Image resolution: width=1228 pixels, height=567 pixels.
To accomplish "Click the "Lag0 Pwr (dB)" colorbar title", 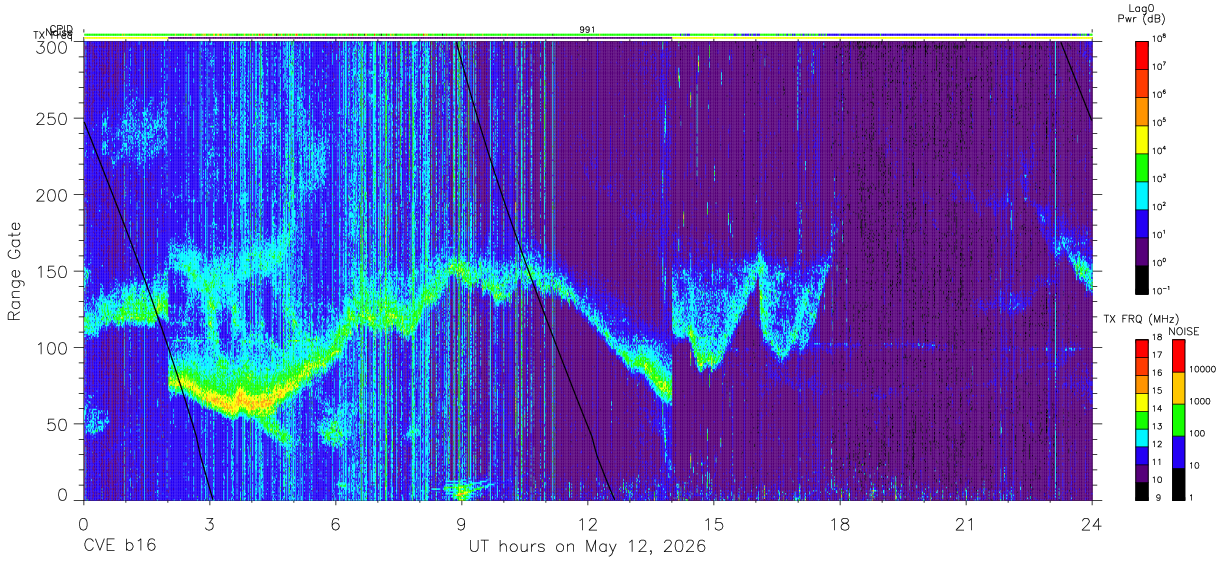I will point(1144,12).
